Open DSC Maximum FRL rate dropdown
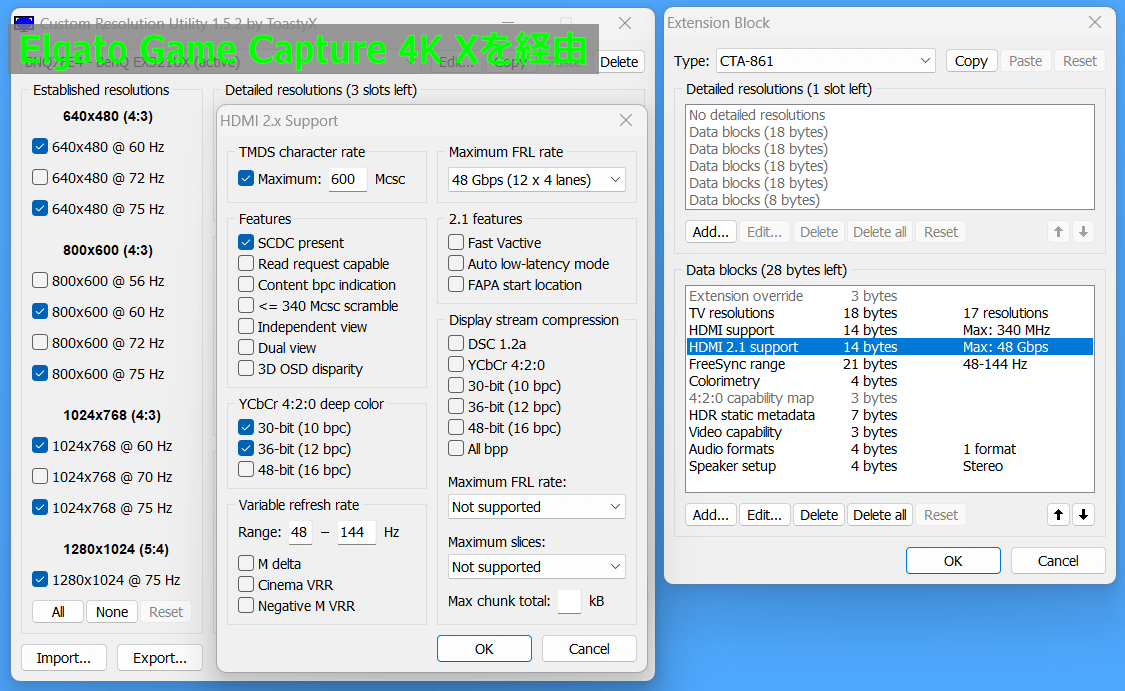This screenshot has height=691, width=1125. pyautogui.click(x=537, y=507)
